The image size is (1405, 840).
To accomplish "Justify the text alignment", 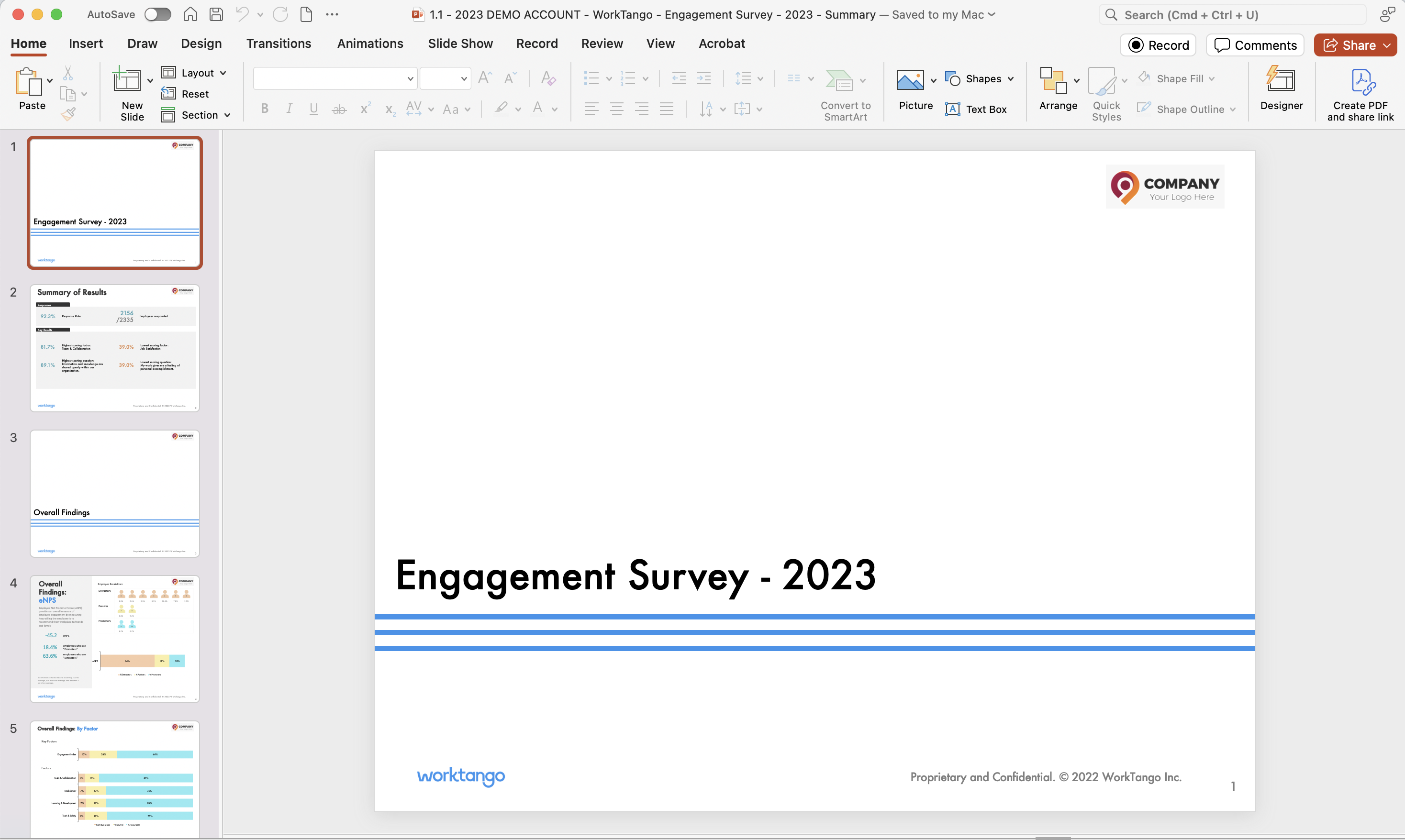I will coord(666,109).
